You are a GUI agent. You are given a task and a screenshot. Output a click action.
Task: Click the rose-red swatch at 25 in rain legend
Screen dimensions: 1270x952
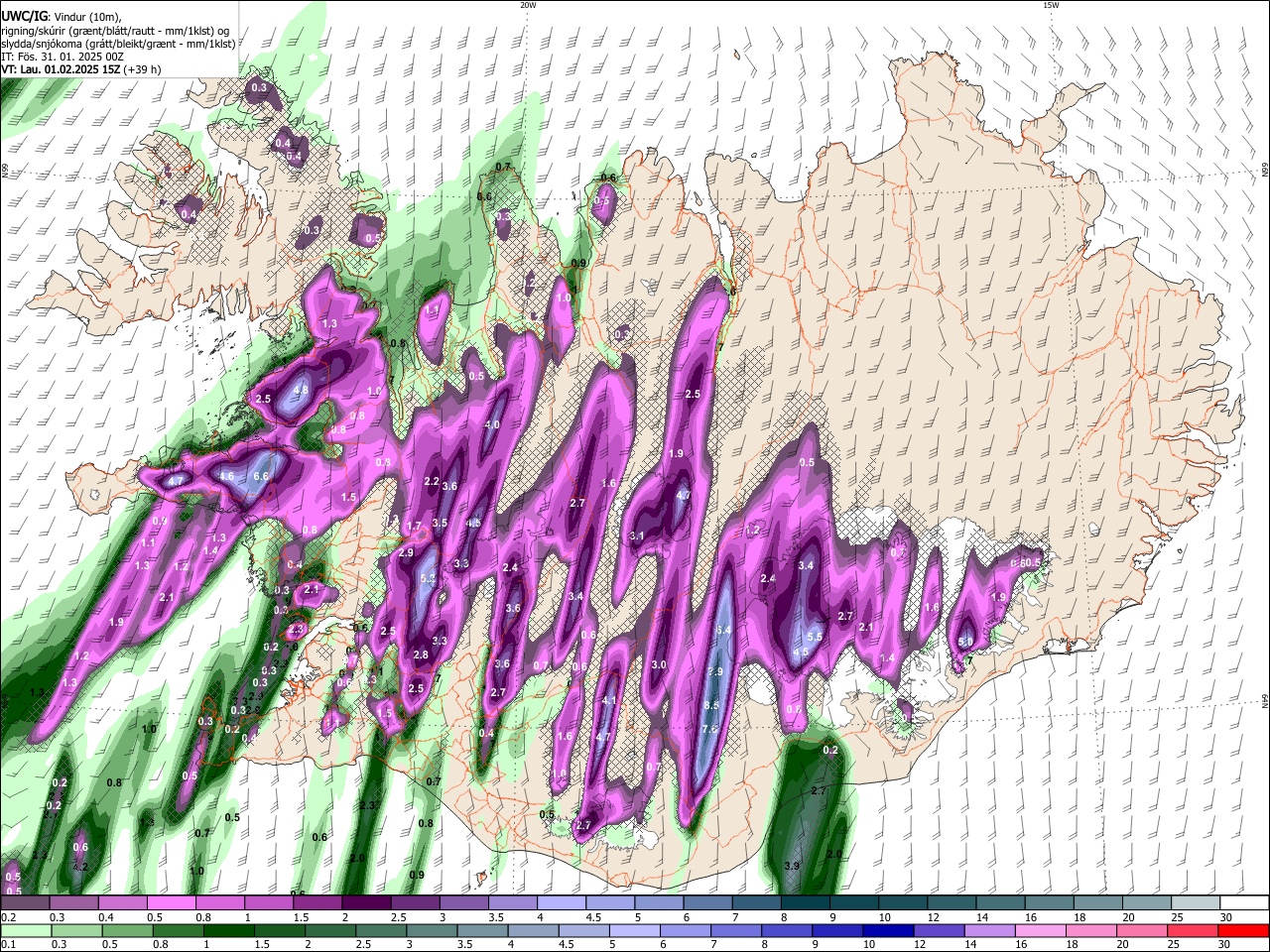(1194, 930)
